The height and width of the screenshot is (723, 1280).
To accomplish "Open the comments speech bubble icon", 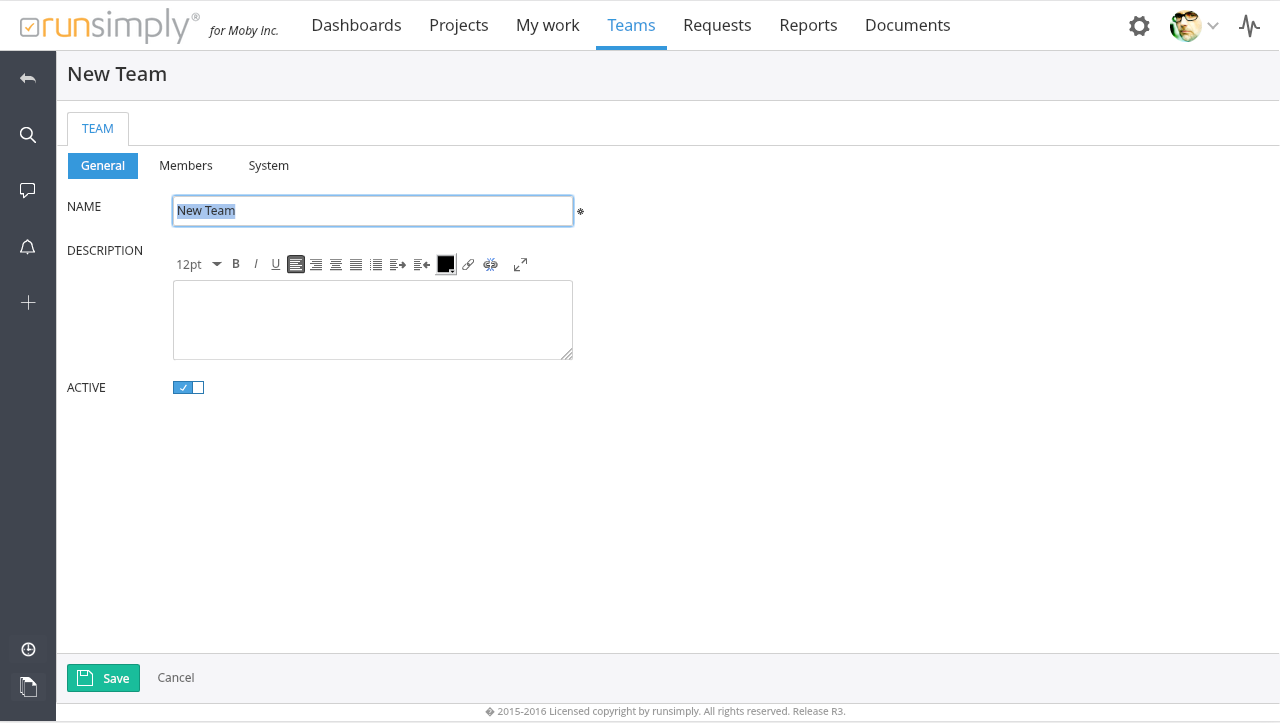I will click(28, 190).
